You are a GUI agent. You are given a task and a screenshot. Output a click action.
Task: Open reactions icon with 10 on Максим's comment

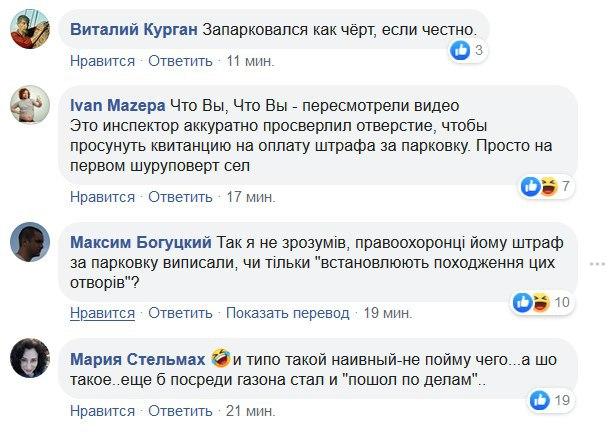pyautogui.click(x=540, y=302)
